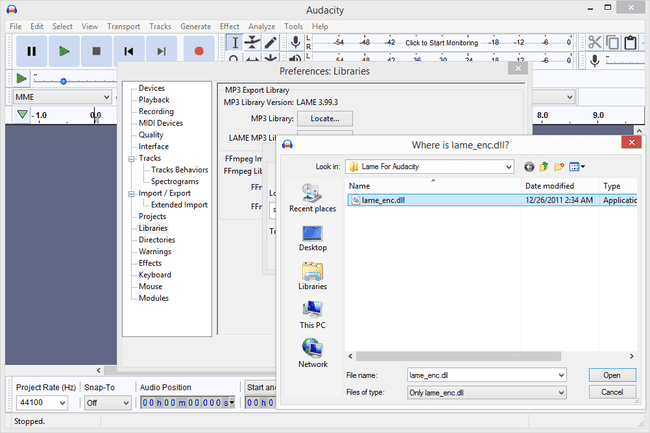Viewport: 650px width, 433px height.
Task: Open This PC in file dialog sidebar
Action: [x=313, y=315]
